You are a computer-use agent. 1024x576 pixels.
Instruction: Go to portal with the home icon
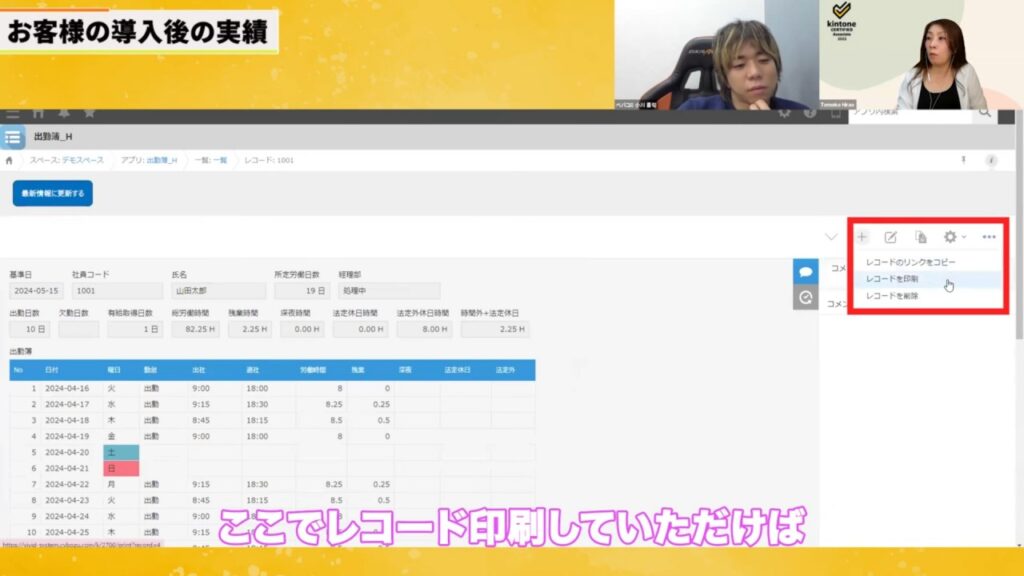[38, 113]
